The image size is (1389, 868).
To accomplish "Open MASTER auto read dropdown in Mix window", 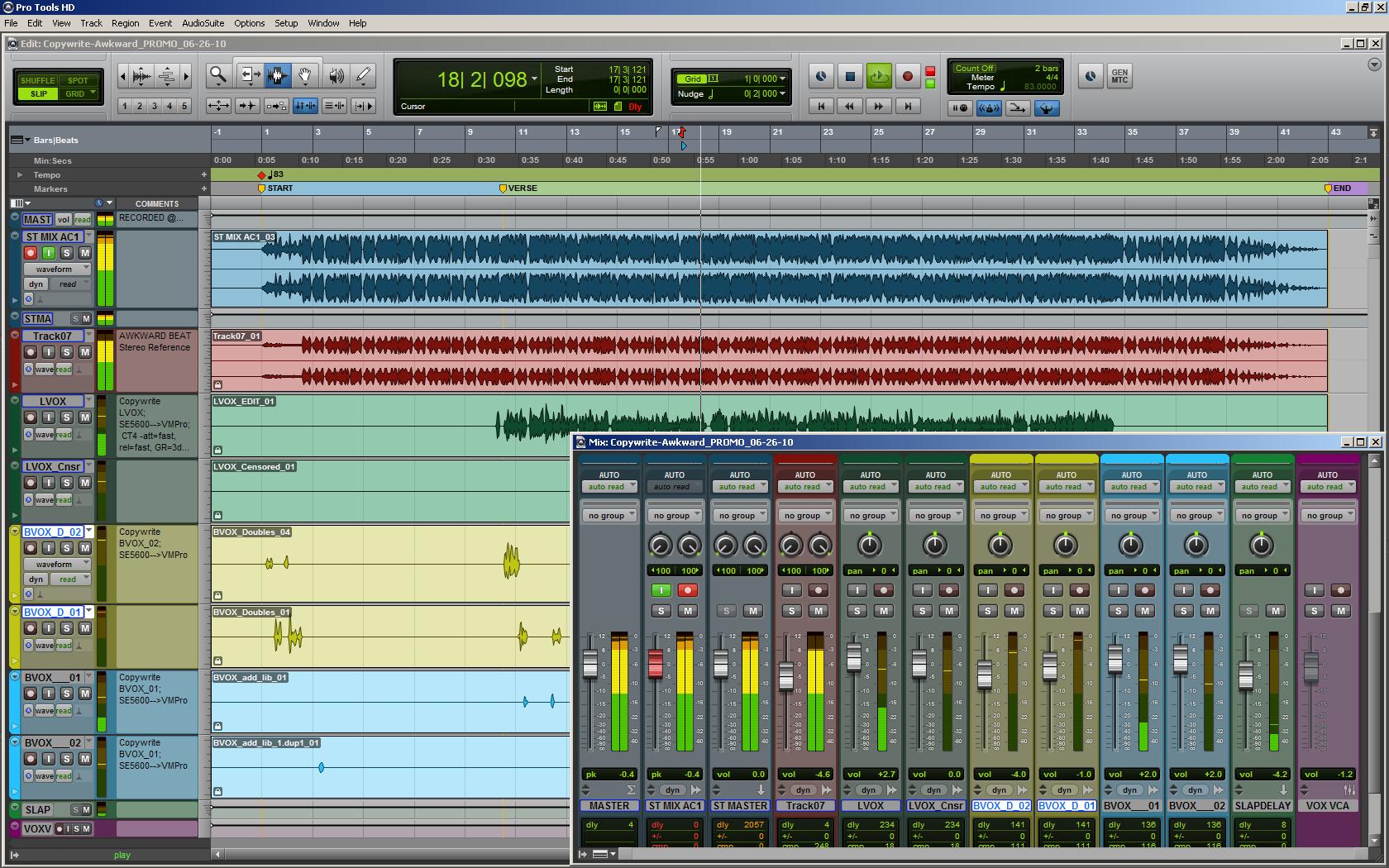I will (609, 487).
